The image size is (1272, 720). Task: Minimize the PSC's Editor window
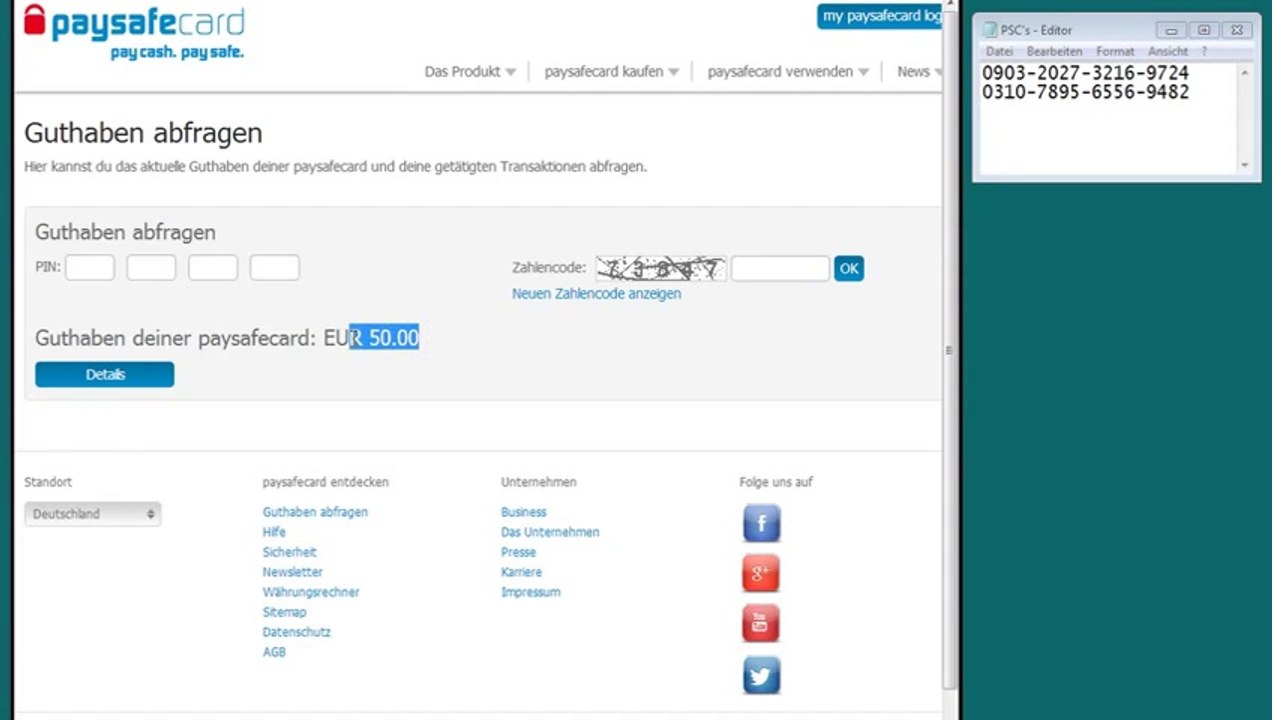coord(1172,30)
